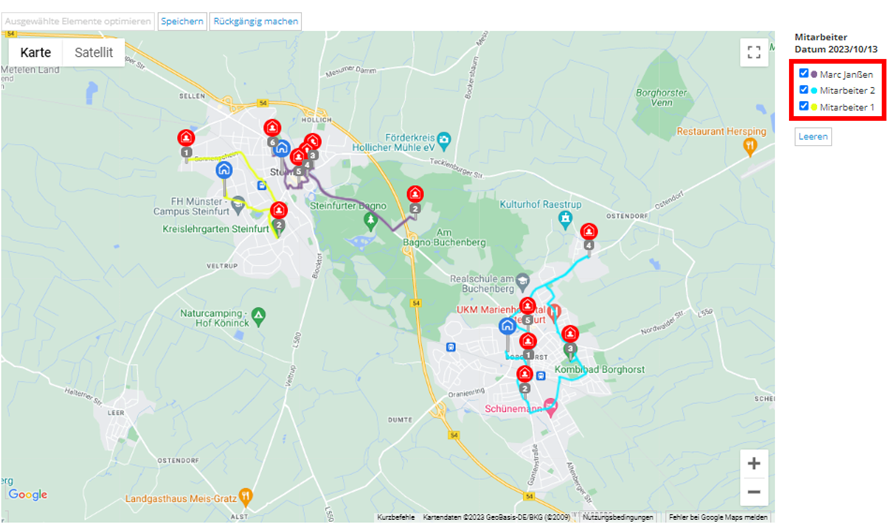Click Rückgängig machen button
Image resolution: width=893 pixels, height=524 pixels.
click(x=256, y=21)
